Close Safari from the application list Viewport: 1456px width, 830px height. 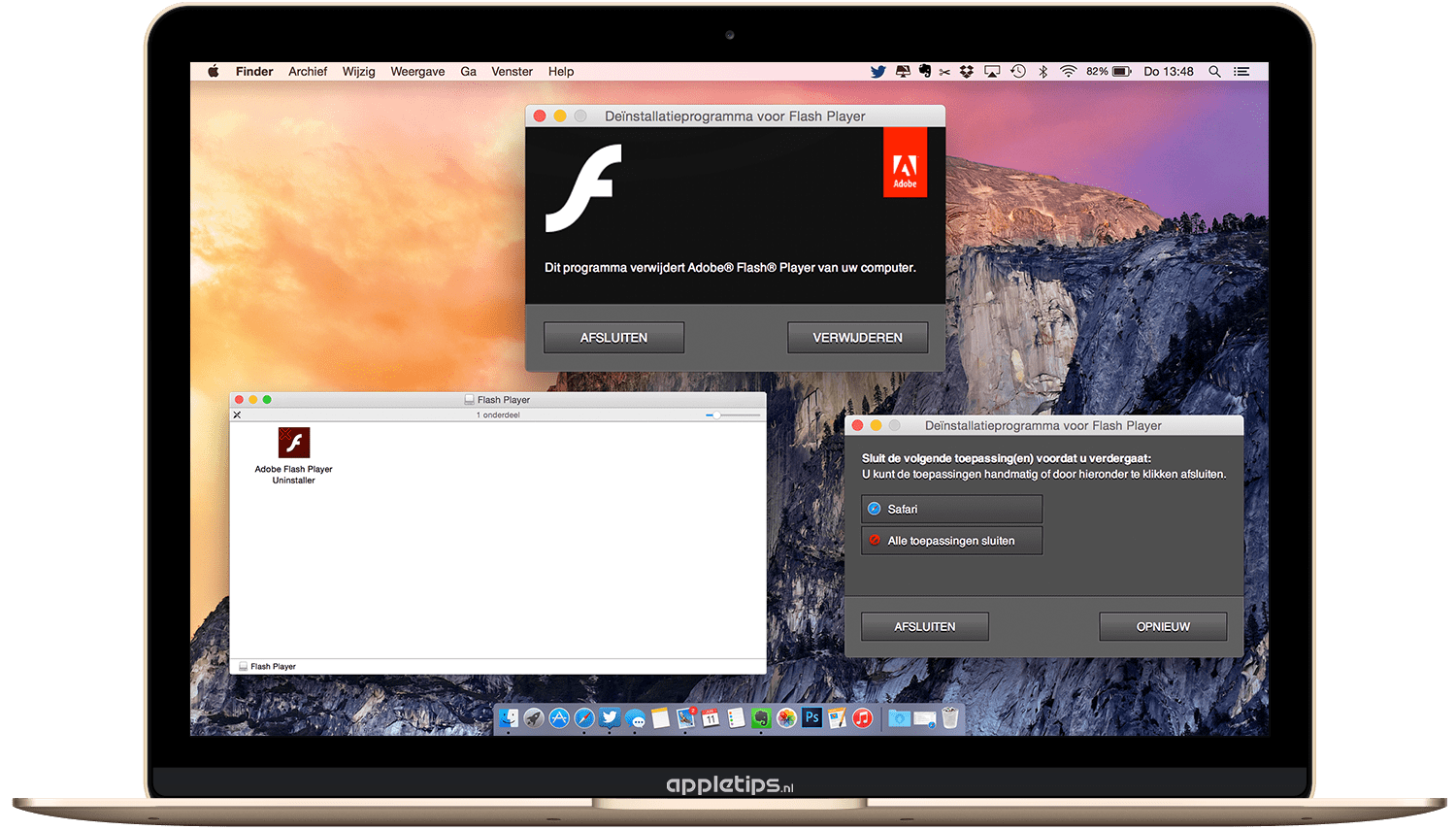tap(951, 509)
